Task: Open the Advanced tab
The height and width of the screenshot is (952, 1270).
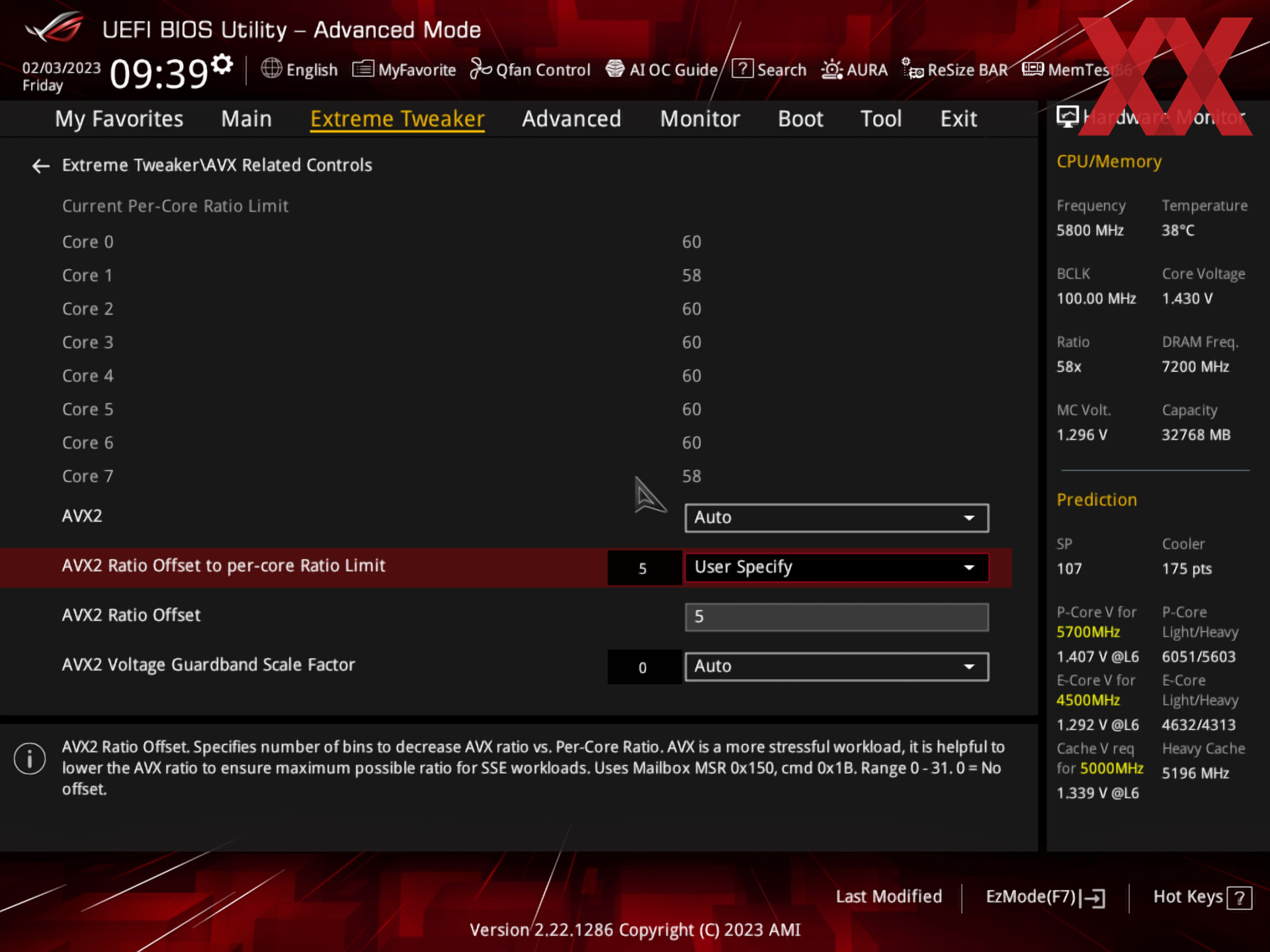Action: 571,119
